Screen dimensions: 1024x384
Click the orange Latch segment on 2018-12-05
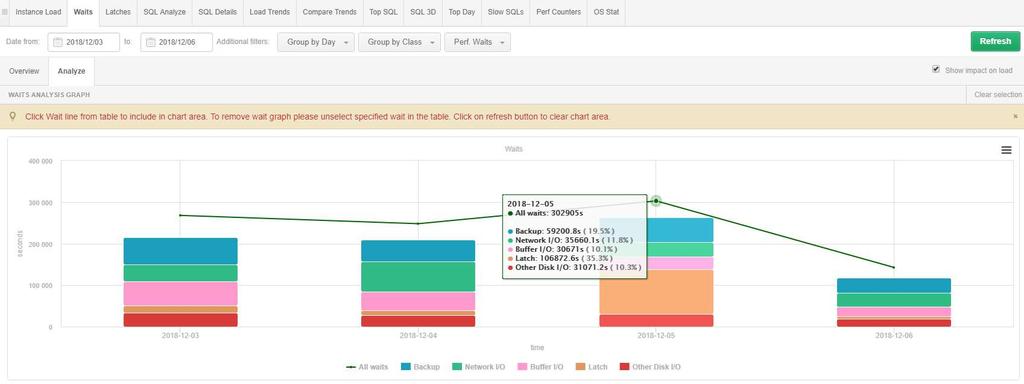coord(656,292)
